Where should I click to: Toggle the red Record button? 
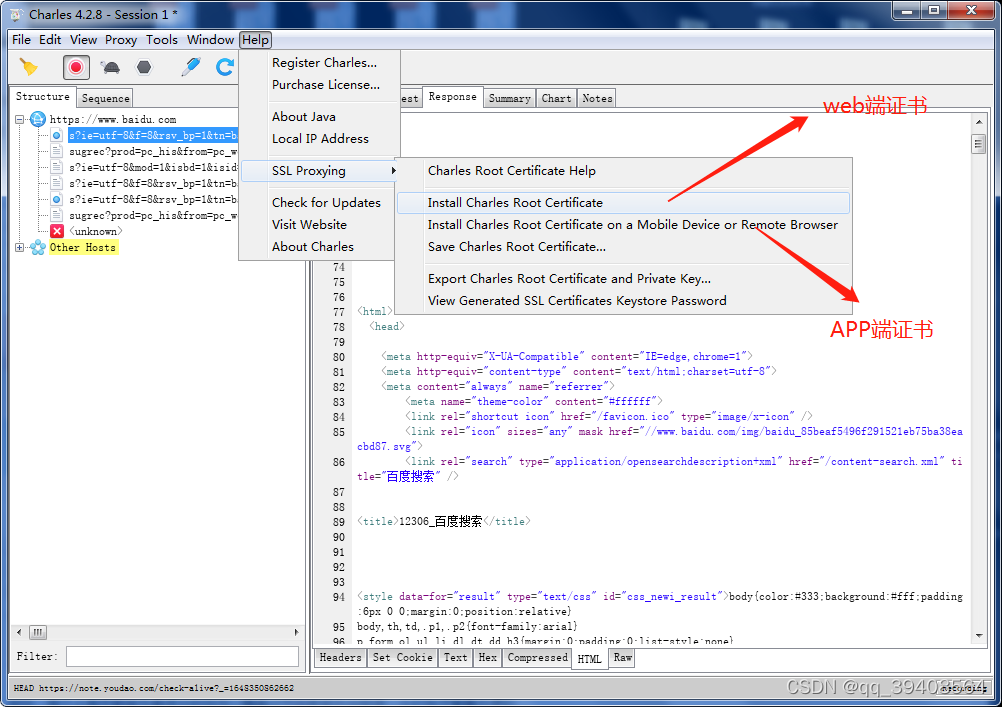coord(76,67)
